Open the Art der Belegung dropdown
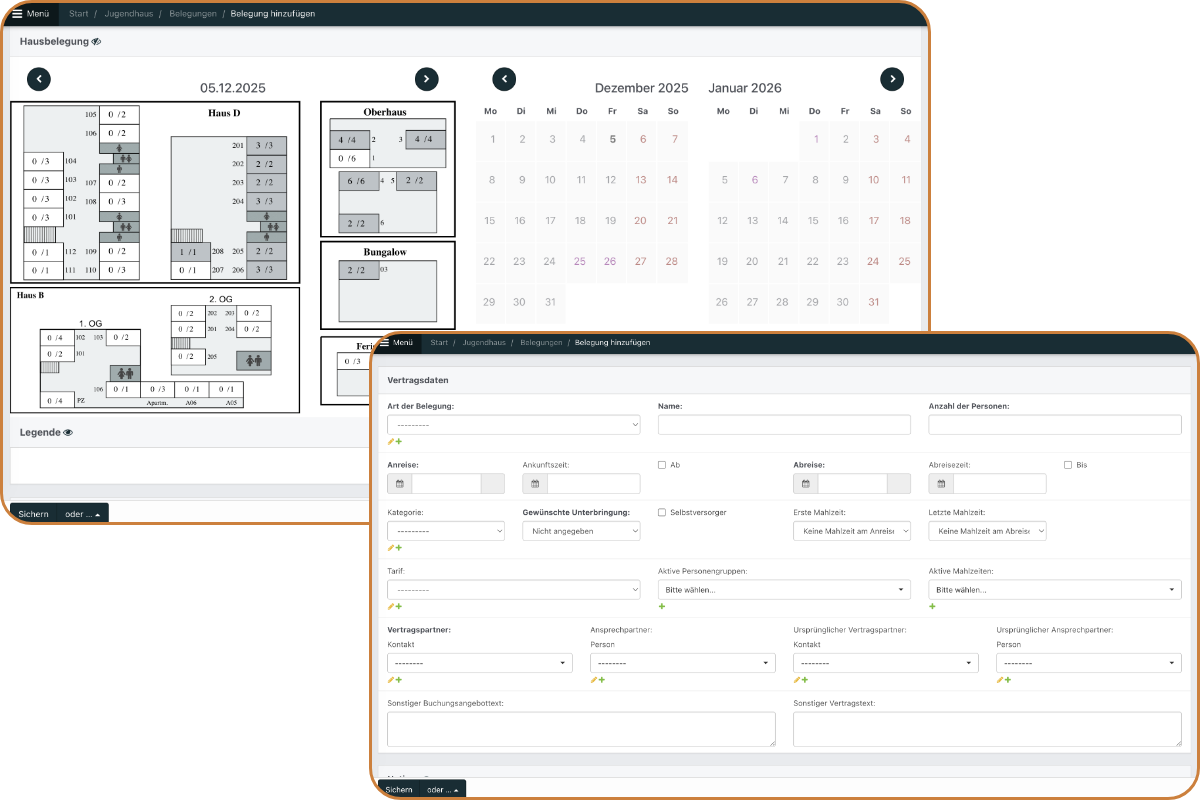This screenshot has width=1200, height=800. click(x=513, y=425)
